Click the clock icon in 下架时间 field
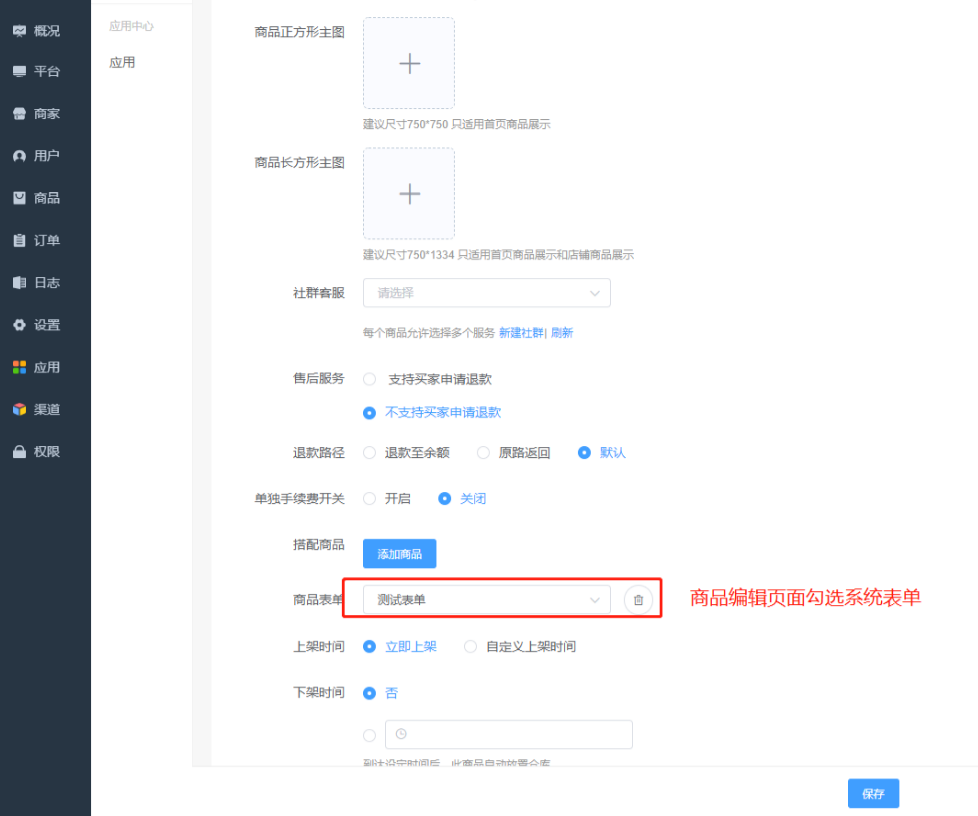Viewport: 978px width, 816px height. tap(401, 734)
